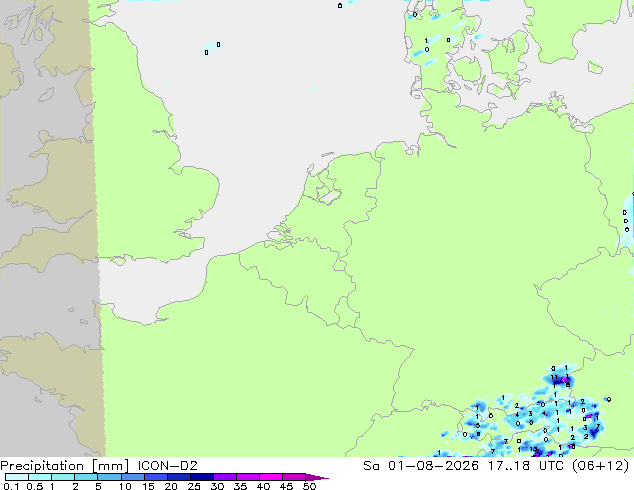634x490 pixels.
Task: Click the "[mm]" unit label
Action: [x=110, y=466]
